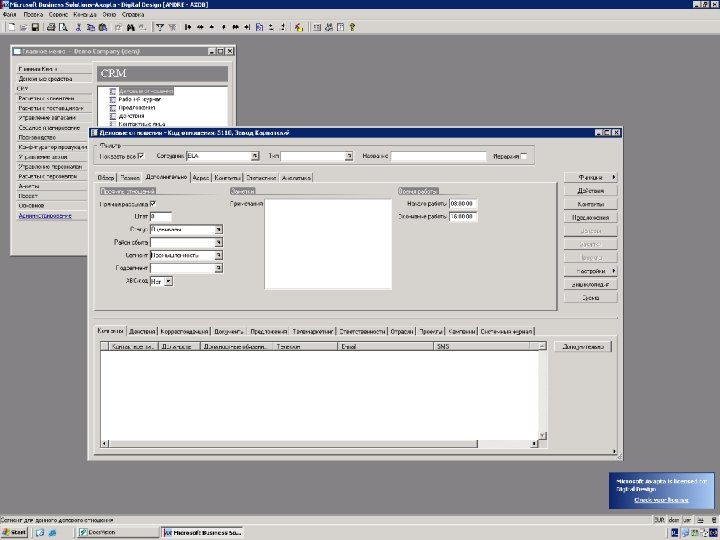The width and height of the screenshot is (720, 540).
Task: Click the Open folder toolbar icon
Action: [x=23, y=28]
